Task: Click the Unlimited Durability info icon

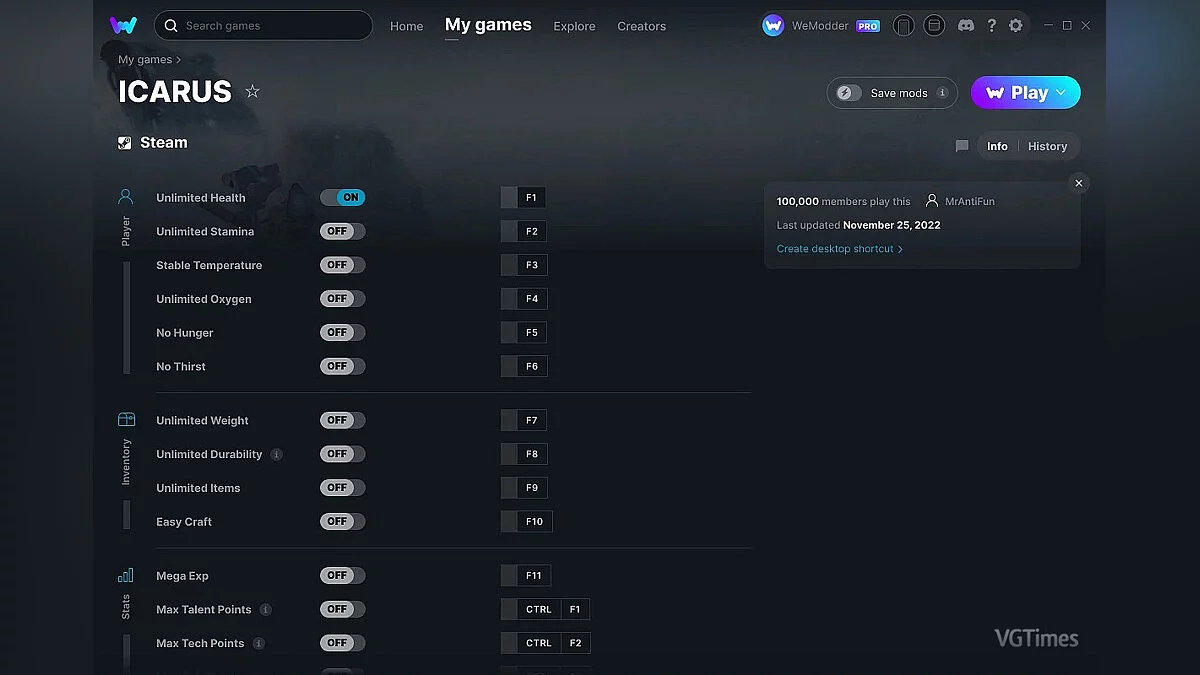Action: click(277, 454)
